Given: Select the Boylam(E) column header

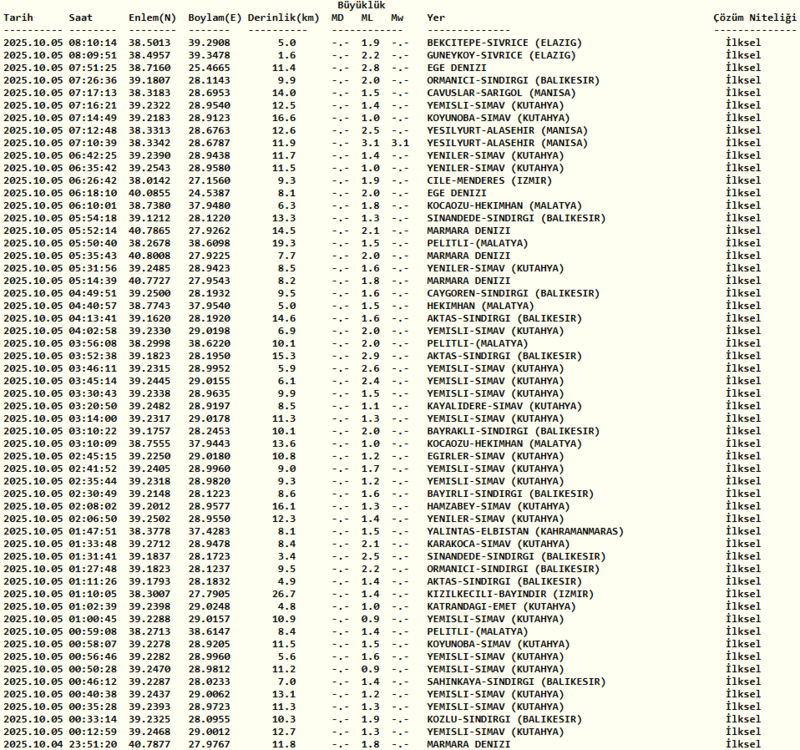Looking at the screenshot, I should [x=216, y=18].
